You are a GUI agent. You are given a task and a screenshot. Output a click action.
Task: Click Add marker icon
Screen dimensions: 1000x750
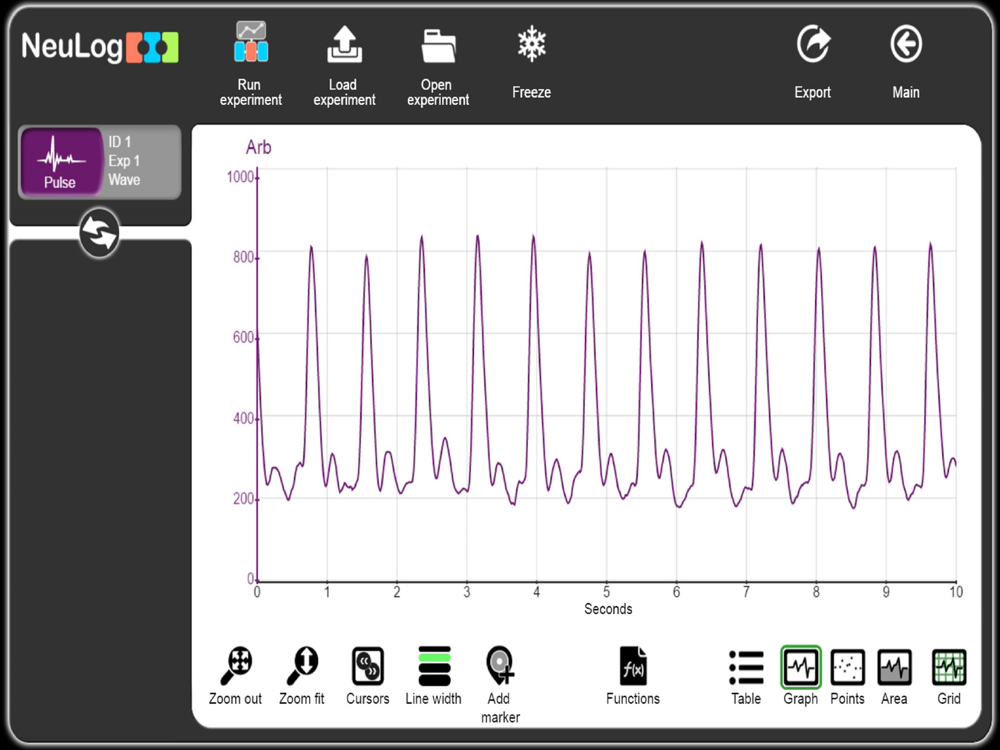tap(500, 666)
